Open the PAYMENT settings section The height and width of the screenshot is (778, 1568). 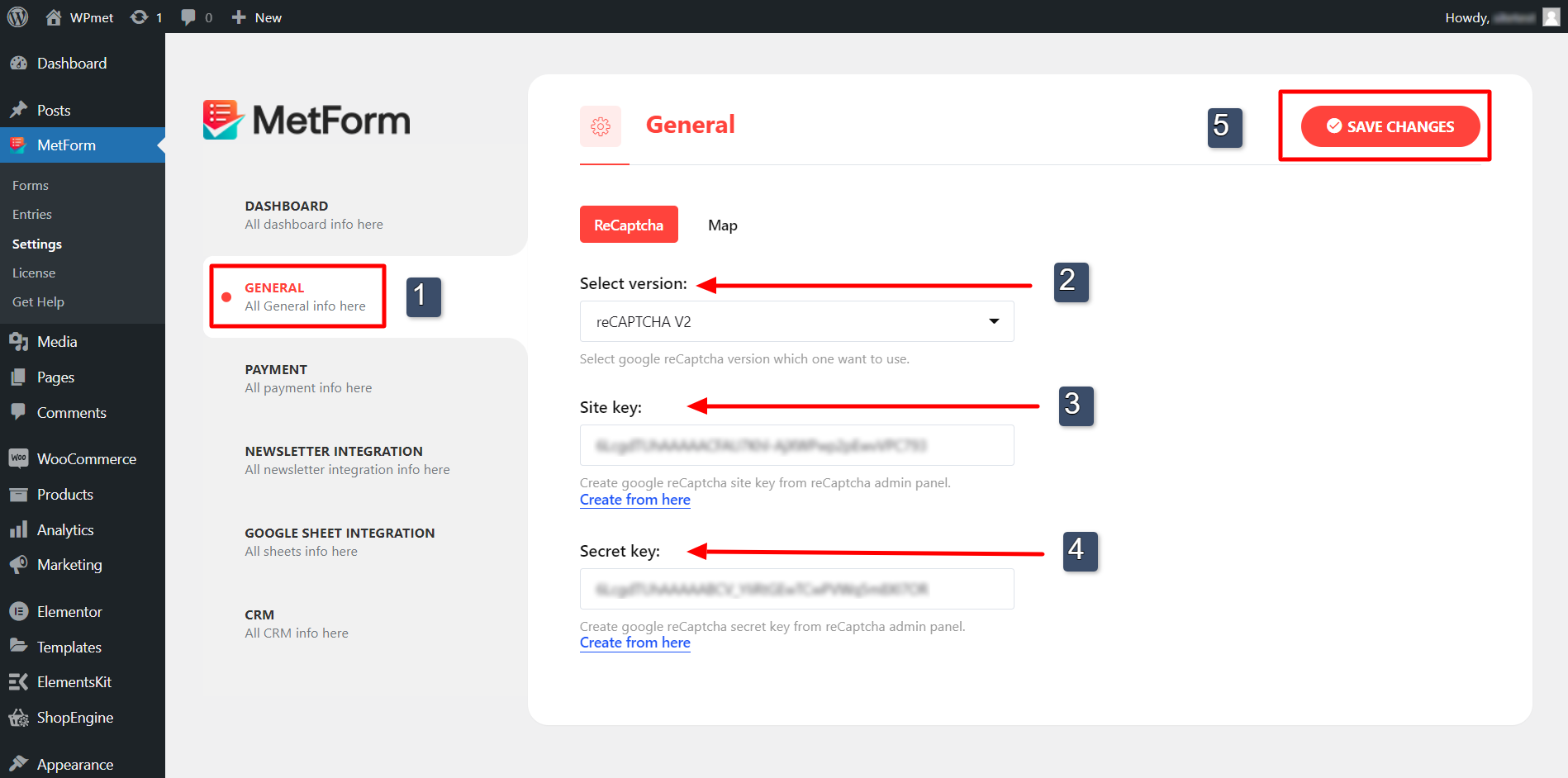(308, 379)
